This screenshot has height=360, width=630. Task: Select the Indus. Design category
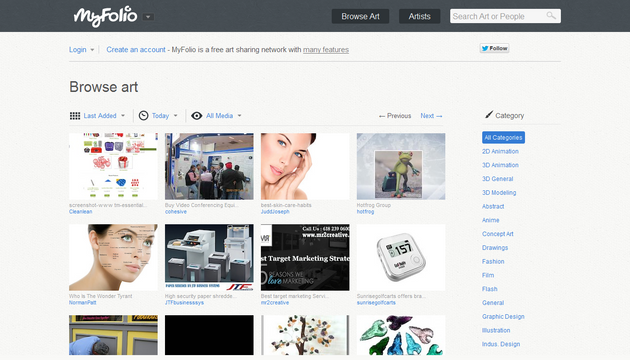pyautogui.click(x=501, y=344)
